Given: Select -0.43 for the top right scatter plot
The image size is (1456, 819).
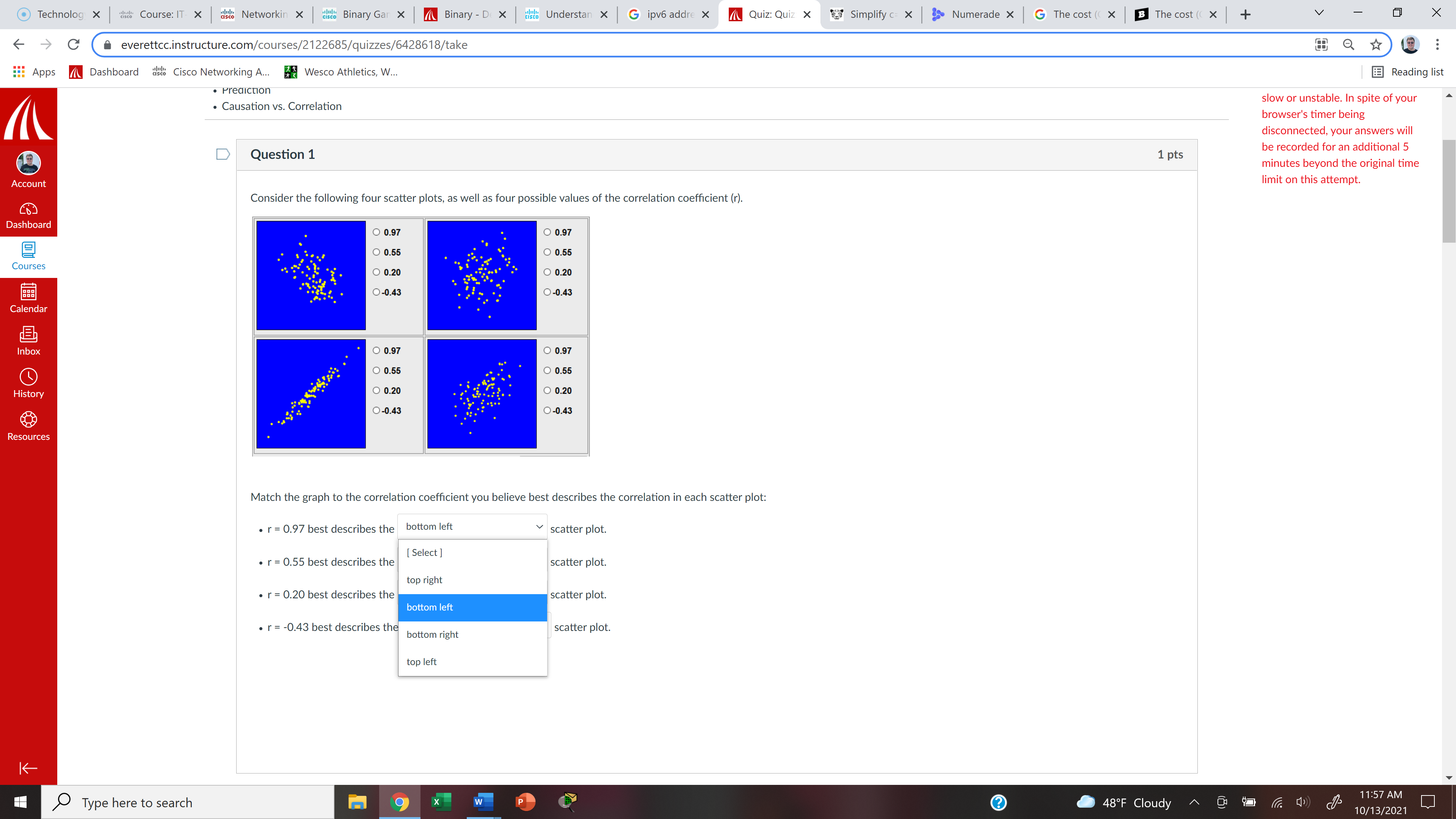Looking at the screenshot, I should click(x=547, y=292).
